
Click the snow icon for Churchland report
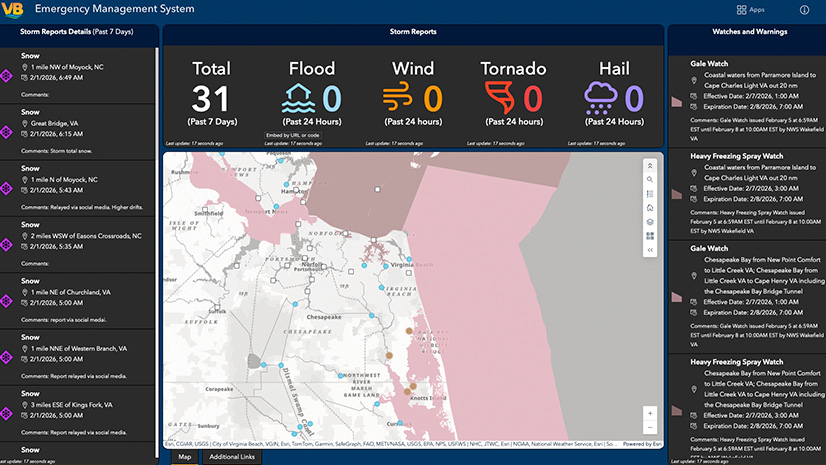(x=6, y=301)
